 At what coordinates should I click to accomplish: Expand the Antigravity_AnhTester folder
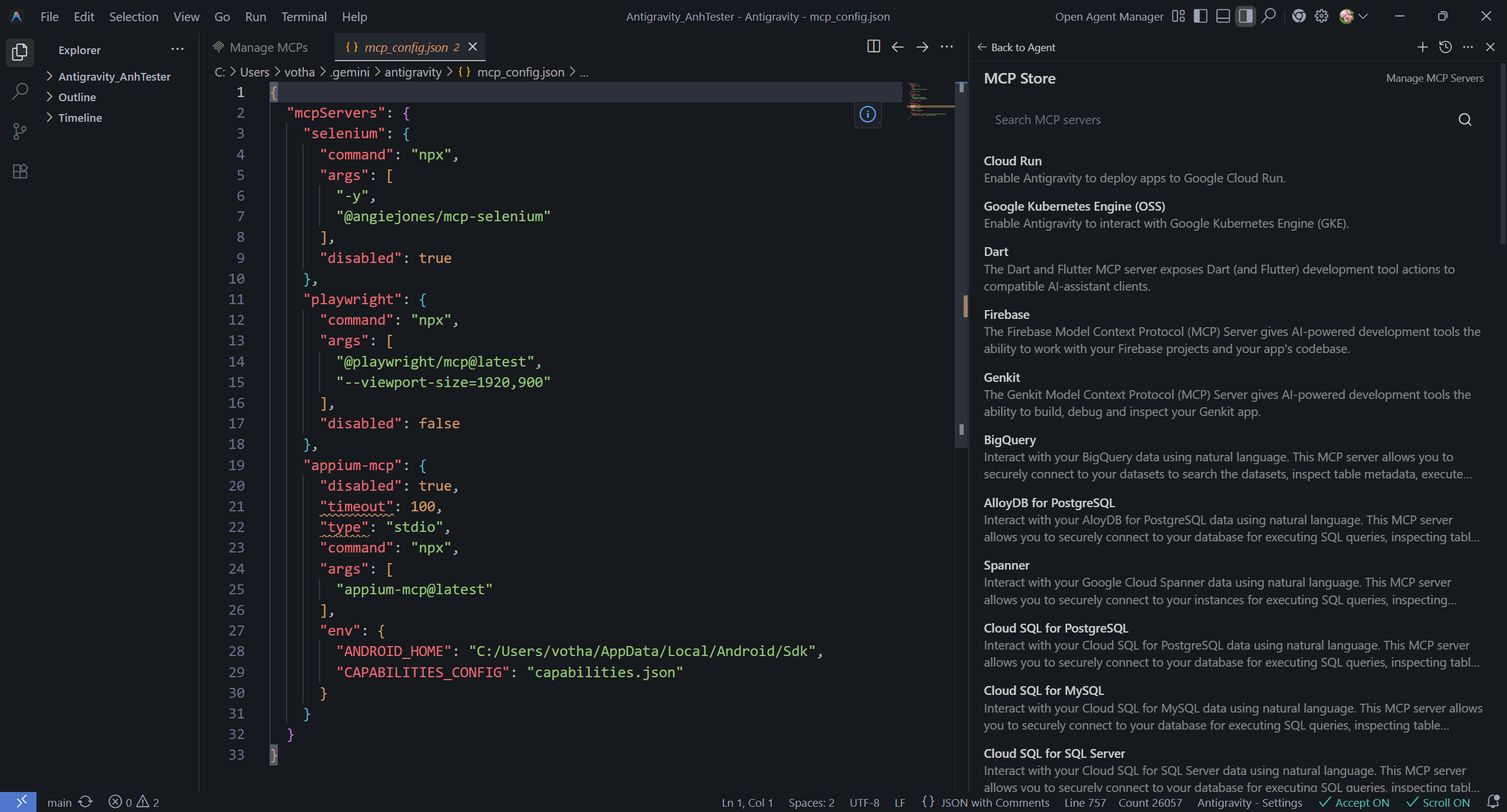click(114, 76)
